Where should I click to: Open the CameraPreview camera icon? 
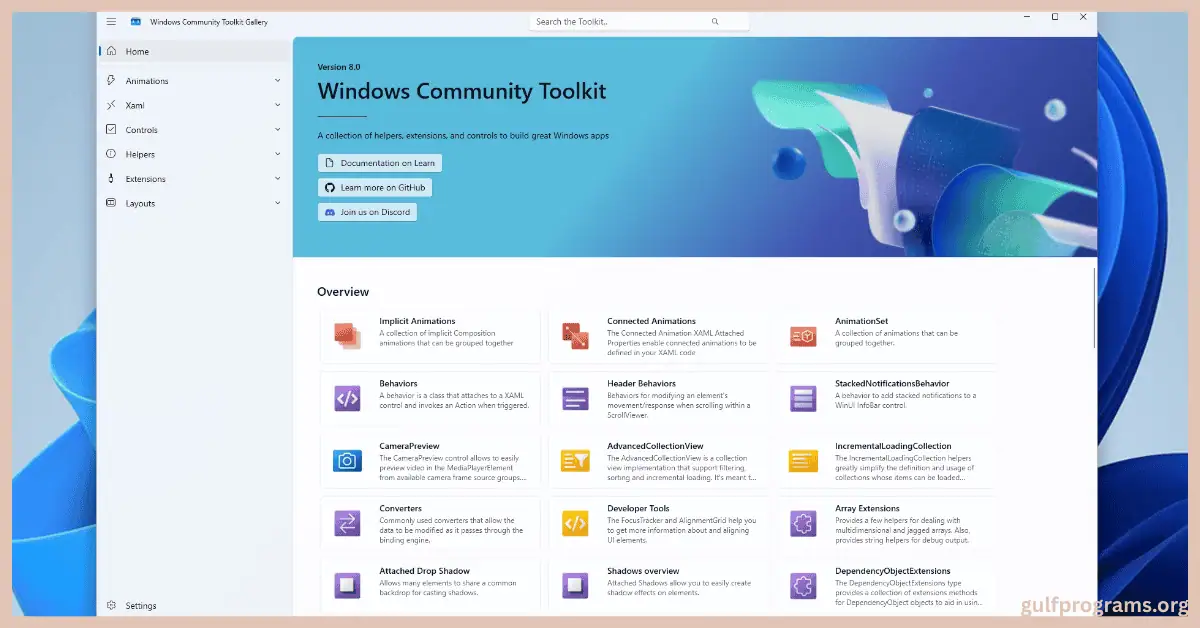pyautogui.click(x=347, y=460)
